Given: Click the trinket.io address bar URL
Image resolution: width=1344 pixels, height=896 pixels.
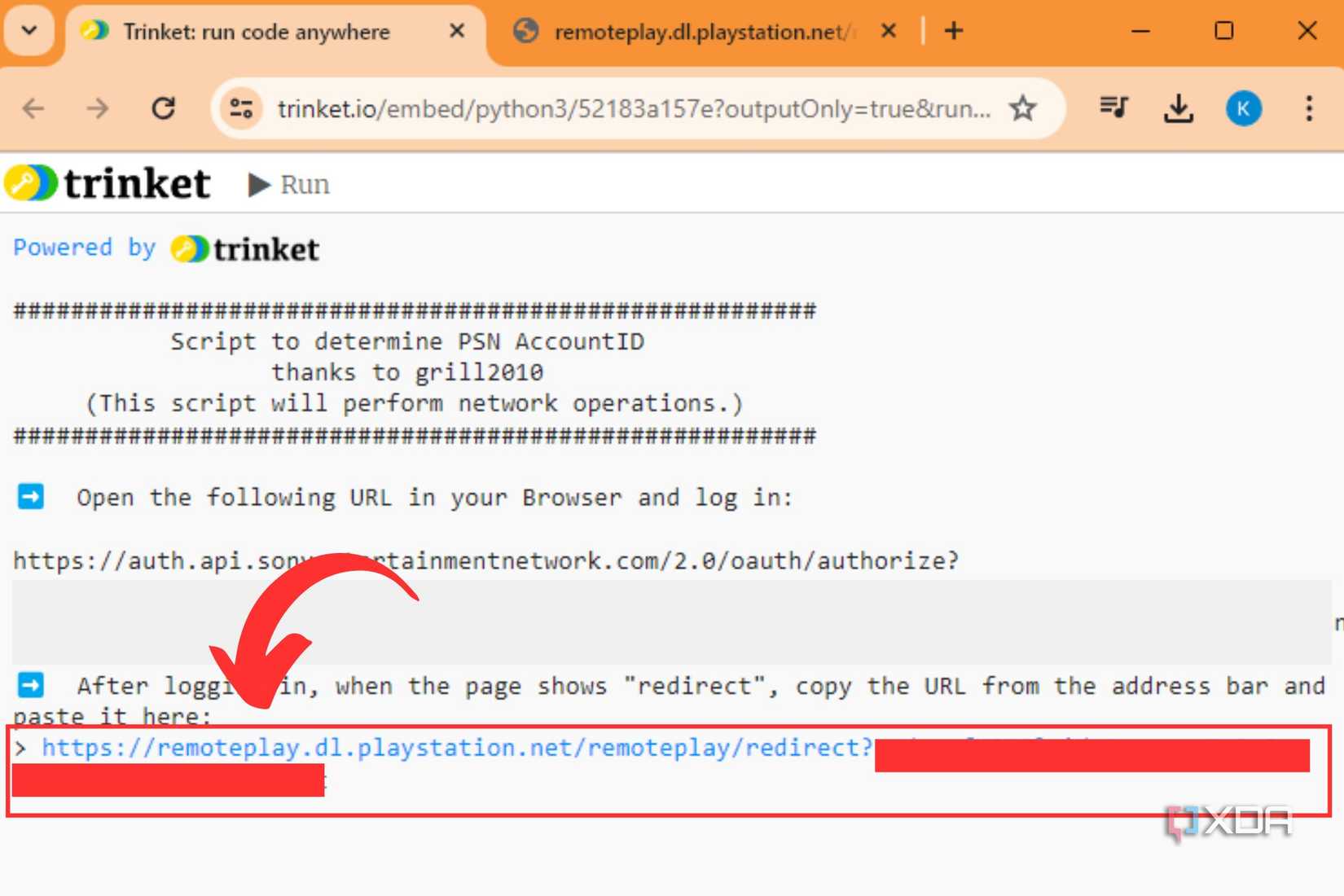Looking at the screenshot, I should coord(634,108).
